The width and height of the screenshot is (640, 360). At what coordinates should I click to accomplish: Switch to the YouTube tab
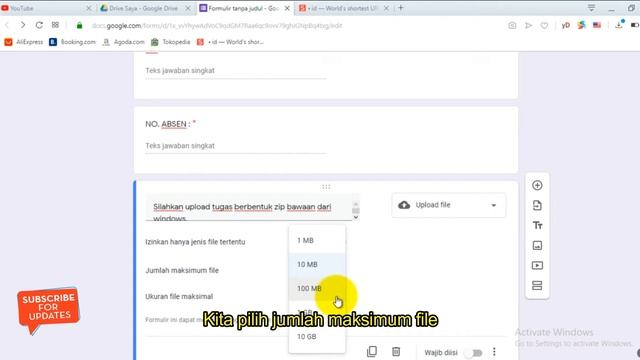coord(47,8)
